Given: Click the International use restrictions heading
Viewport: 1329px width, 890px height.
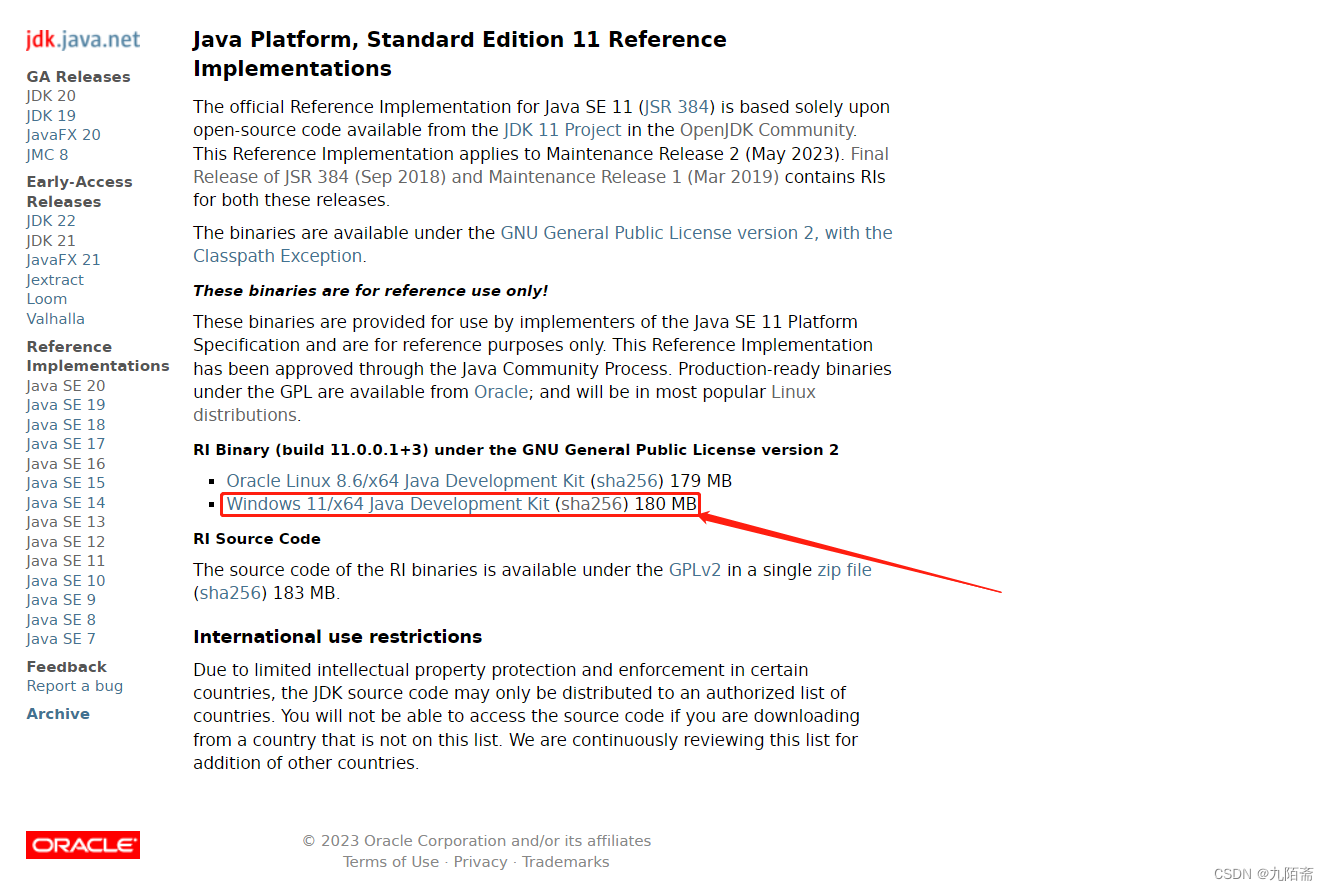Looking at the screenshot, I should 337,637.
